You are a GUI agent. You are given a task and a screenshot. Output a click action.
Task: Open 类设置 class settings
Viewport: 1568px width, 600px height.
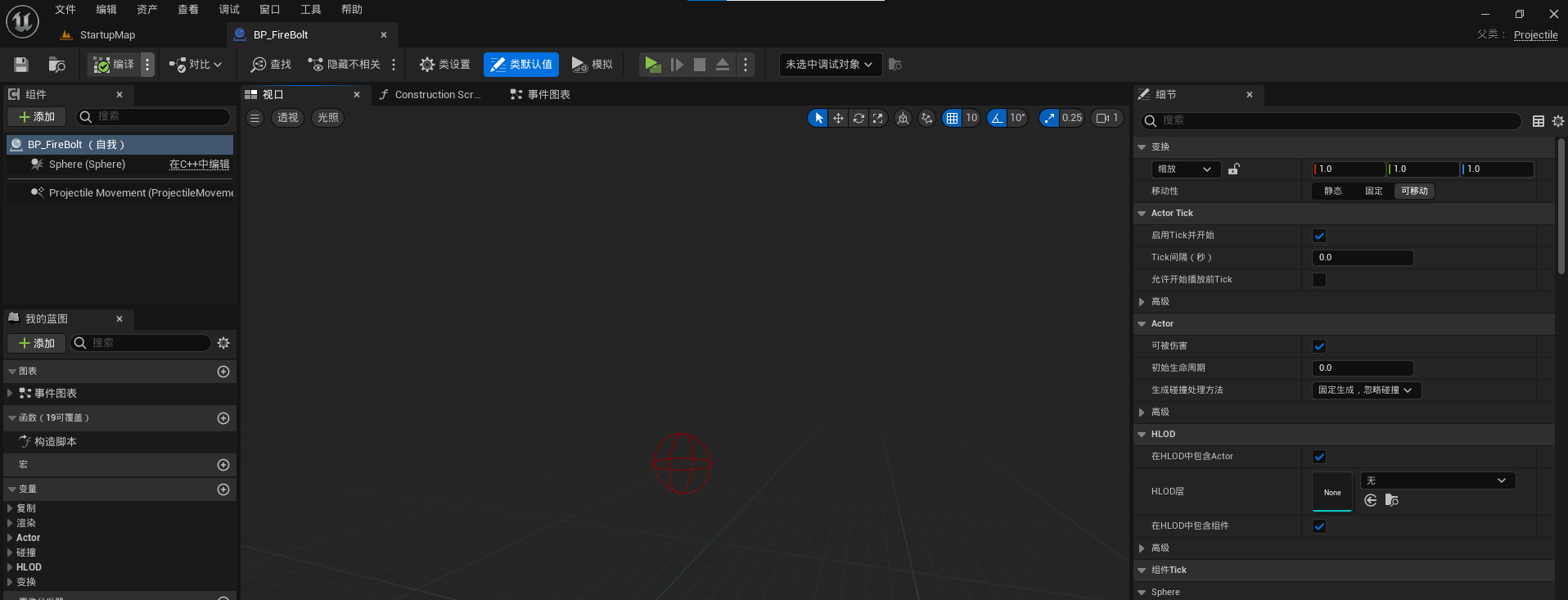click(x=445, y=65)
